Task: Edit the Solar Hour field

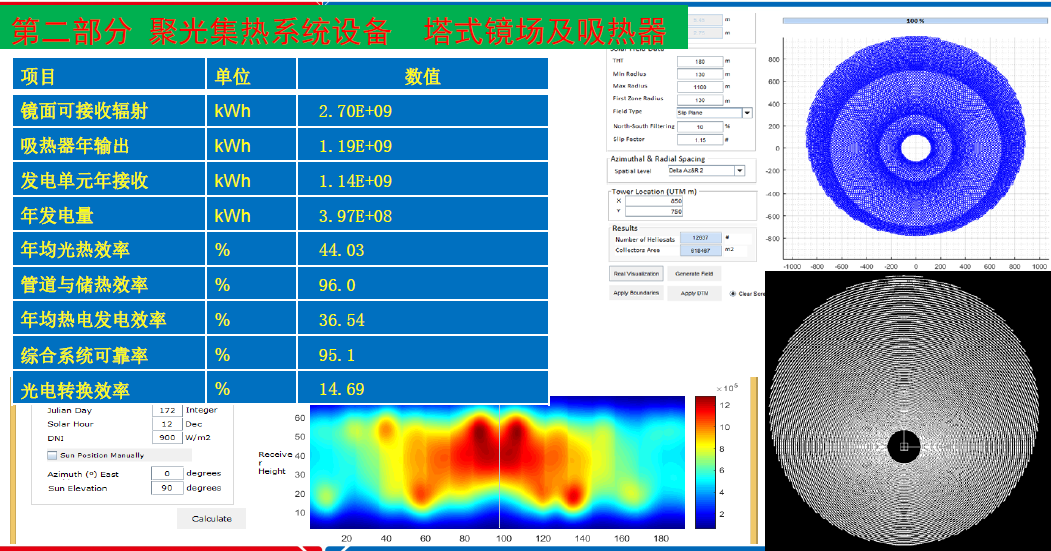Action: coord(167,424)
